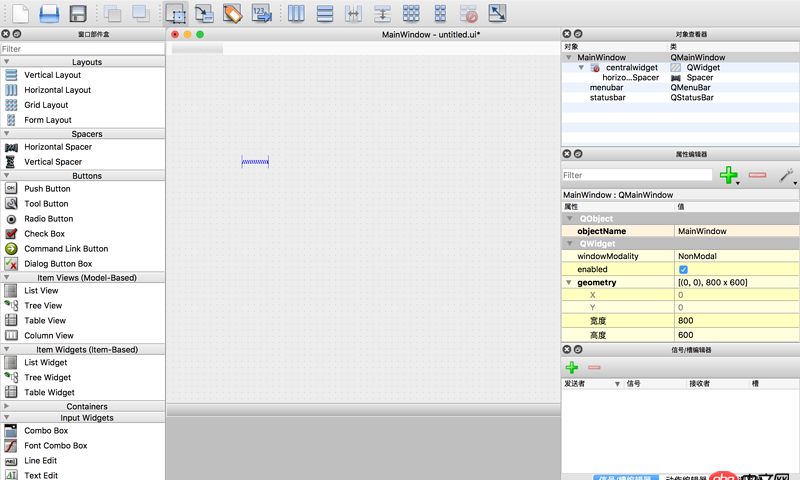The height and width of the screenshot is (480, 800).
Task: Switch to Edit Buddies mode icon
Action: (233, 13)
